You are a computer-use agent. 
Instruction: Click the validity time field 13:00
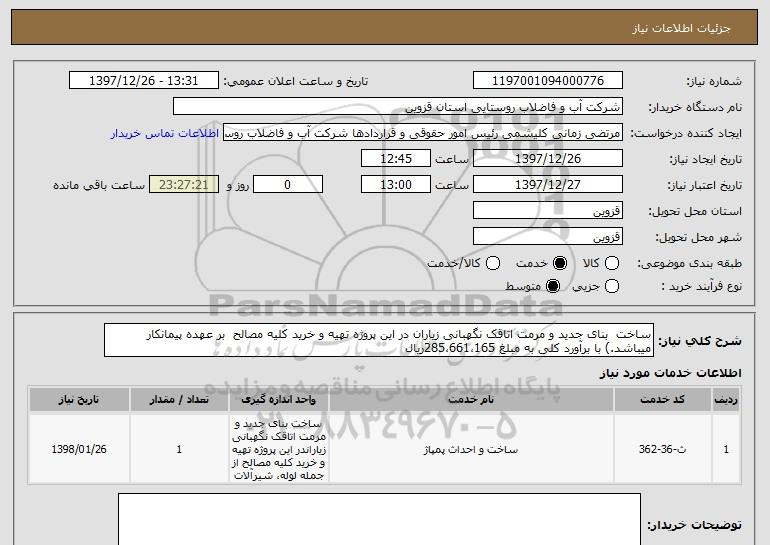coord(396,185)
